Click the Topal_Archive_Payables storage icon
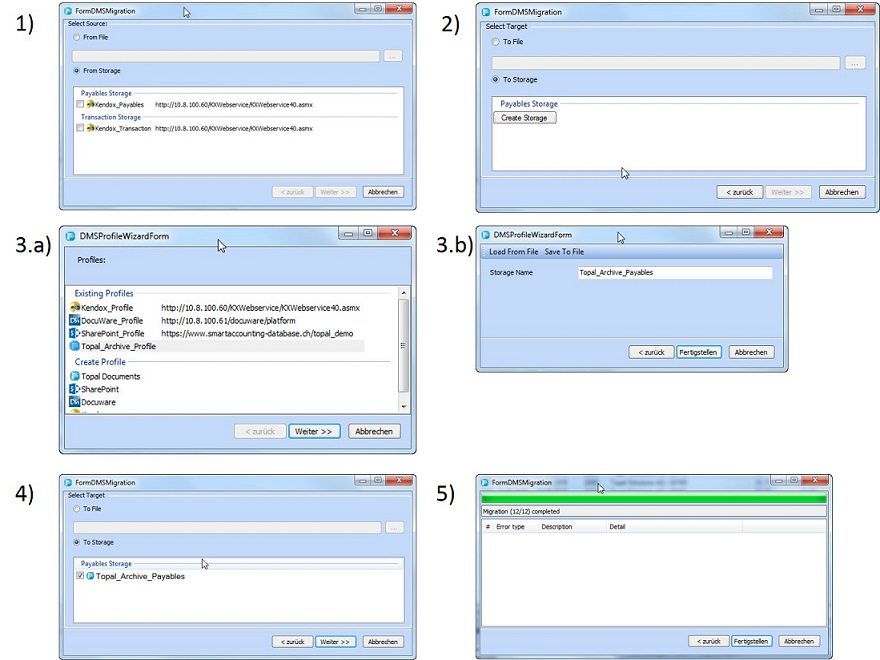The width and height of the screenshot is (880, 660). (x=90, y=577)
